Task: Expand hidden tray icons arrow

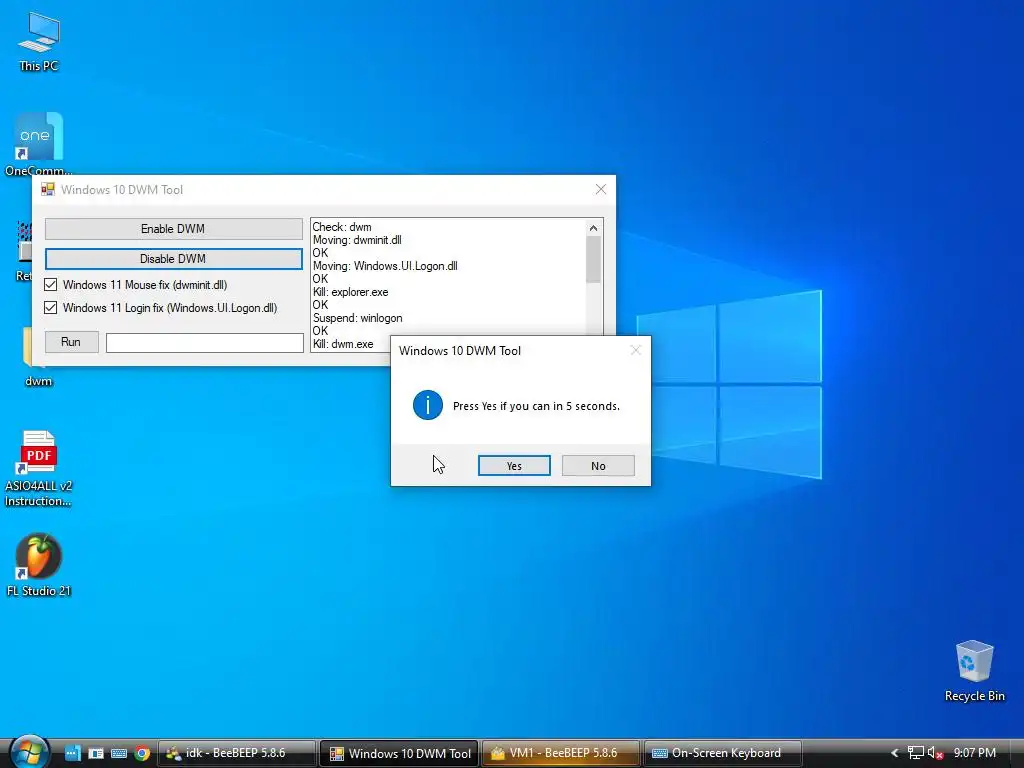Action: (x=895, y=753)
